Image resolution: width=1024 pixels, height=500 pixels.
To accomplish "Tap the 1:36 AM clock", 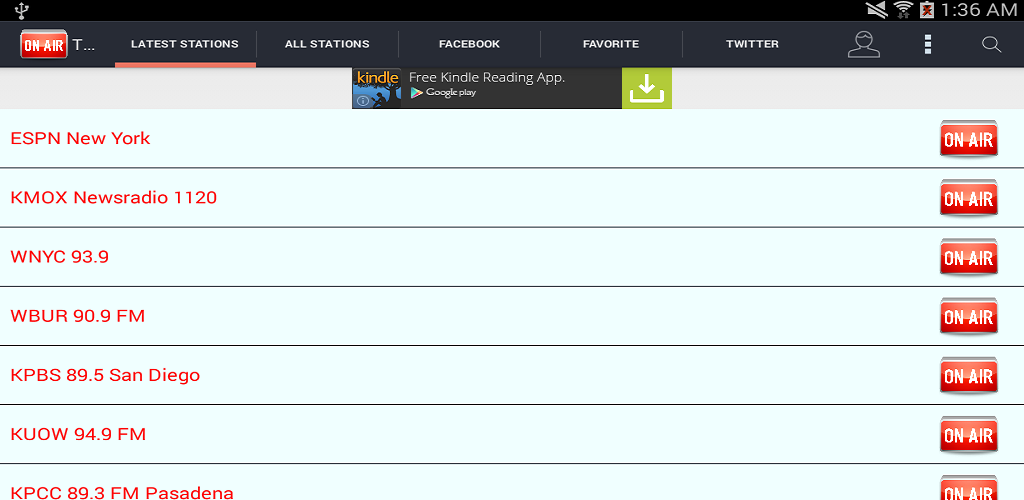I will click(x=979, y=10).
